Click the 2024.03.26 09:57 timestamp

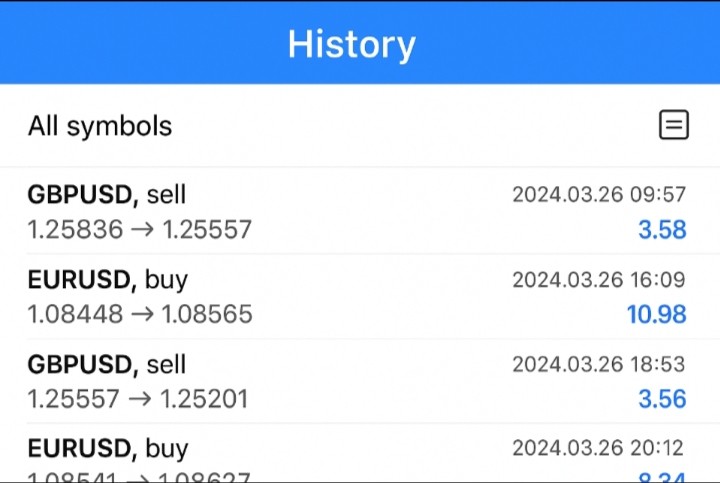click(x=599, y=195)
